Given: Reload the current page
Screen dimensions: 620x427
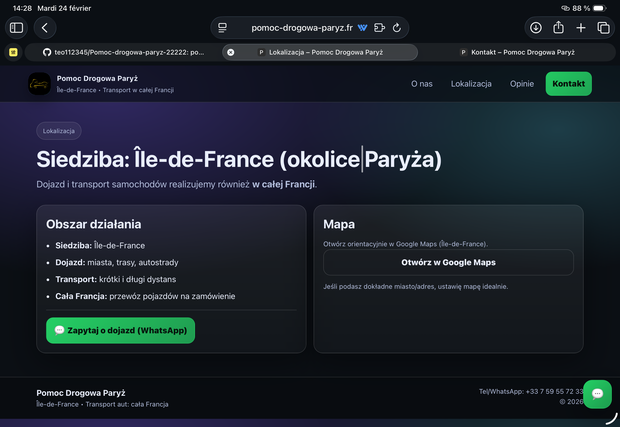Looking at the screenshot, I should point(397,28).
